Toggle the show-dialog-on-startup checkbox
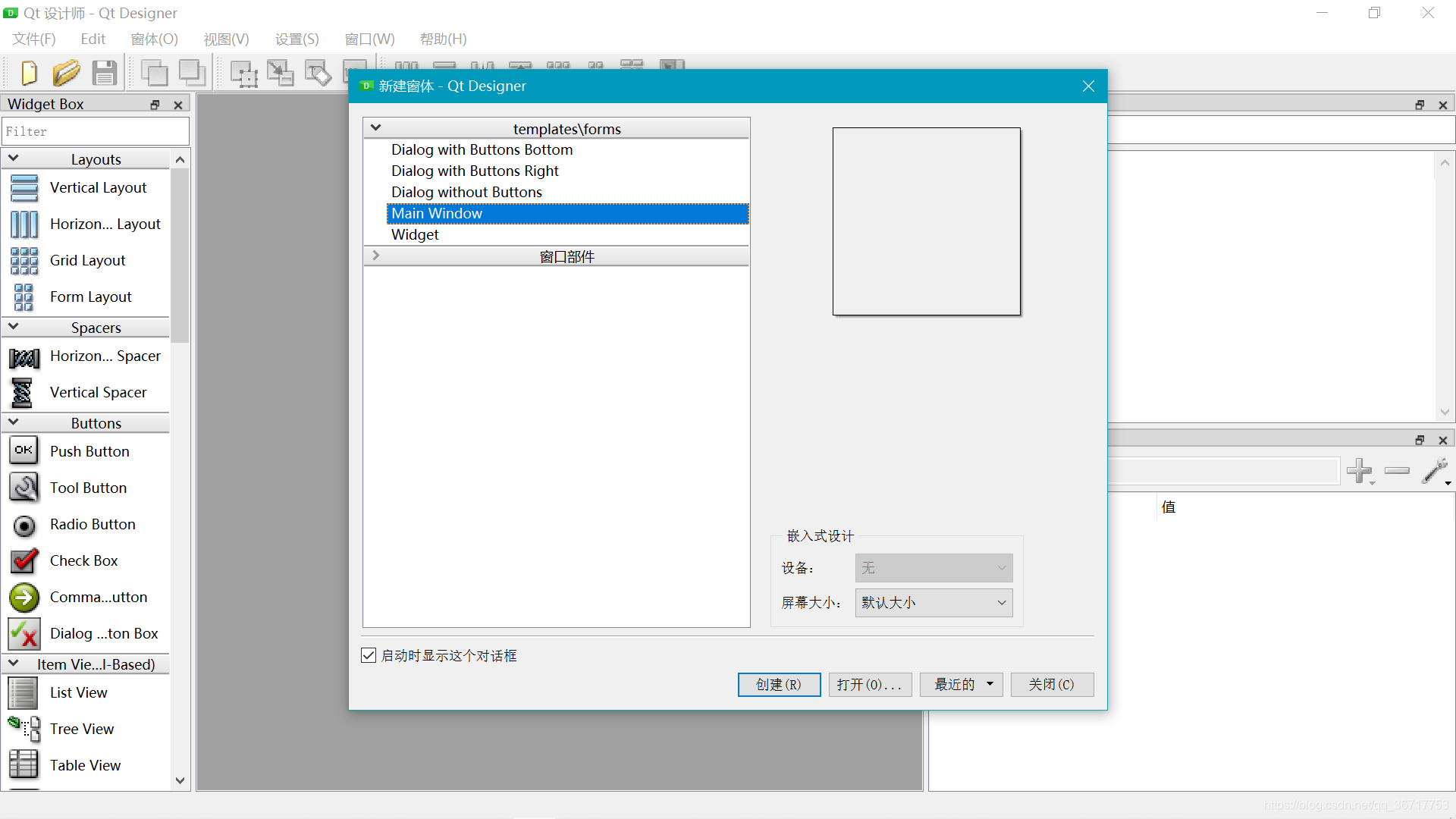 369,655
